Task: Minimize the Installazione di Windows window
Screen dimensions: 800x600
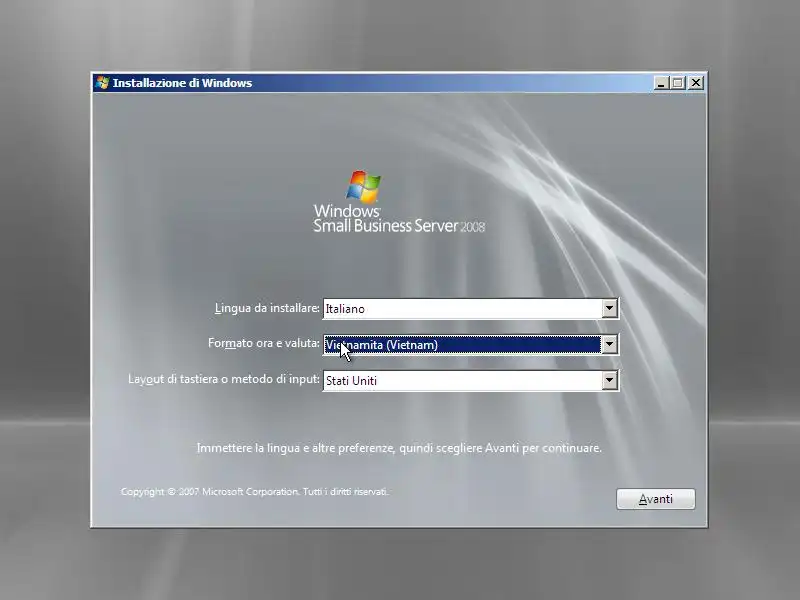Action: pyautogui.click(x=661, y=83)
